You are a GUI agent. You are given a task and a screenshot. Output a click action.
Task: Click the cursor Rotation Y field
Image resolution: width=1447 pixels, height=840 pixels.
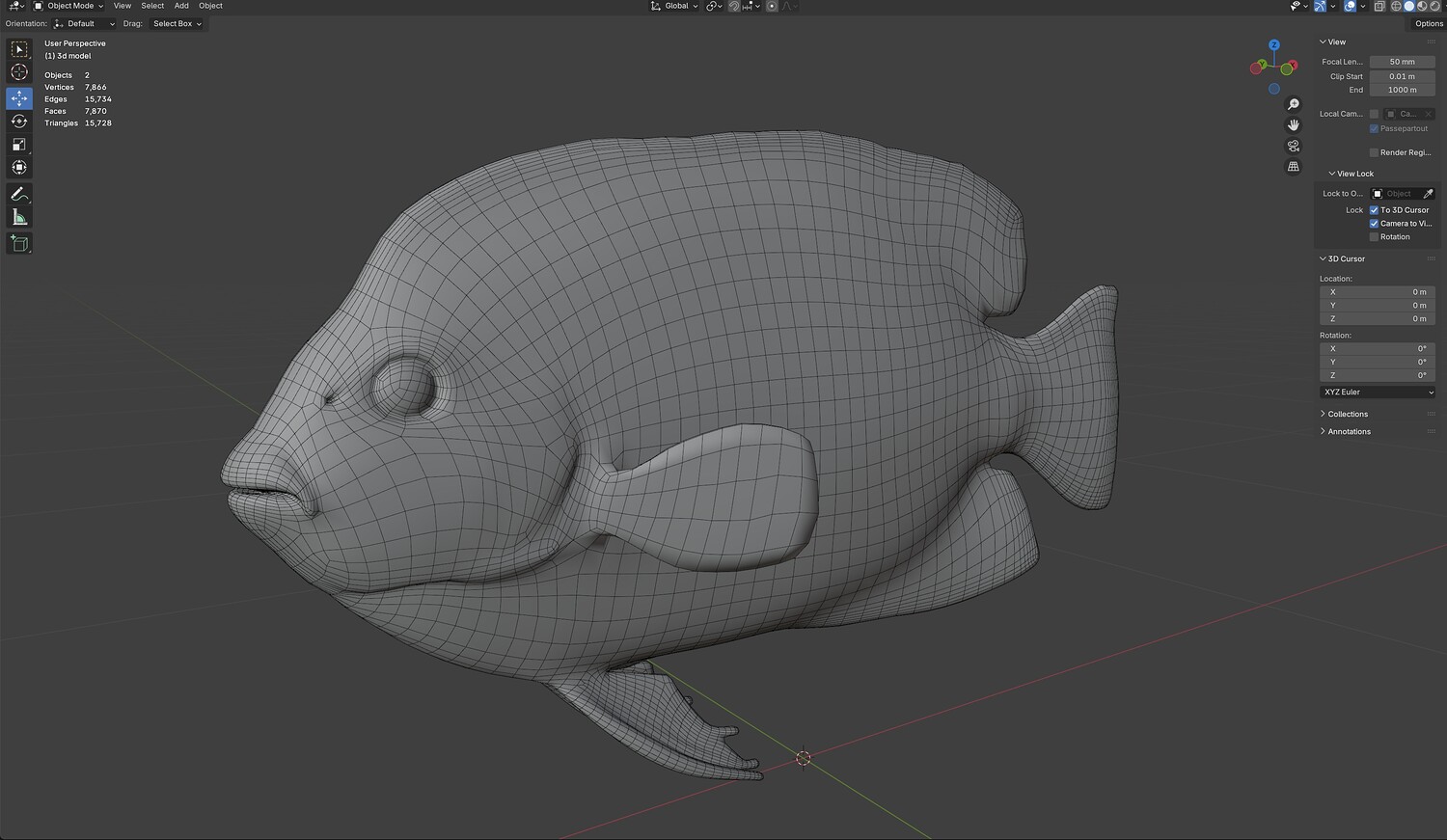click(x=1377, y=363)
